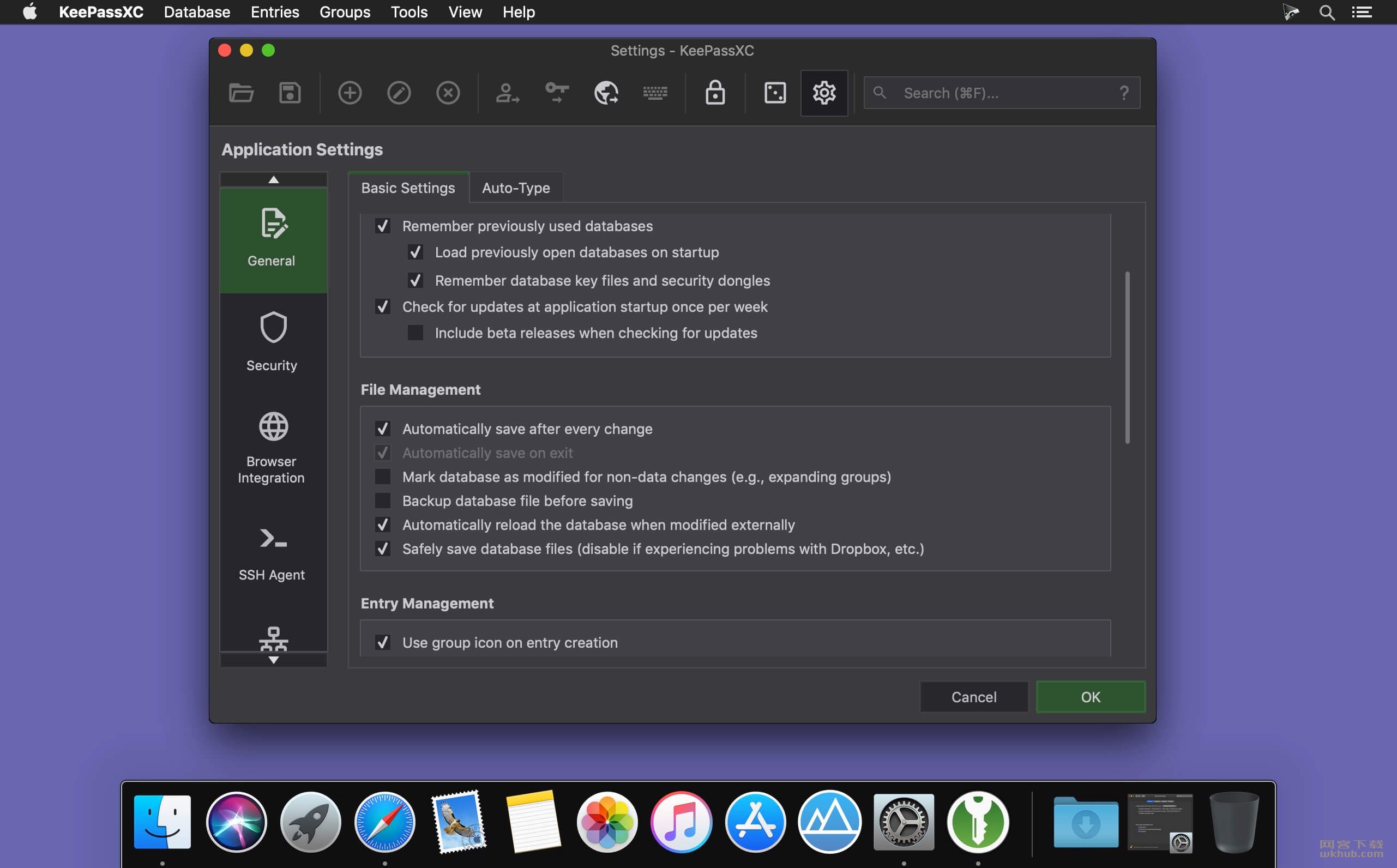
Task: Toggle Automatically reload database when modified externally
Action: pos(382,525)
